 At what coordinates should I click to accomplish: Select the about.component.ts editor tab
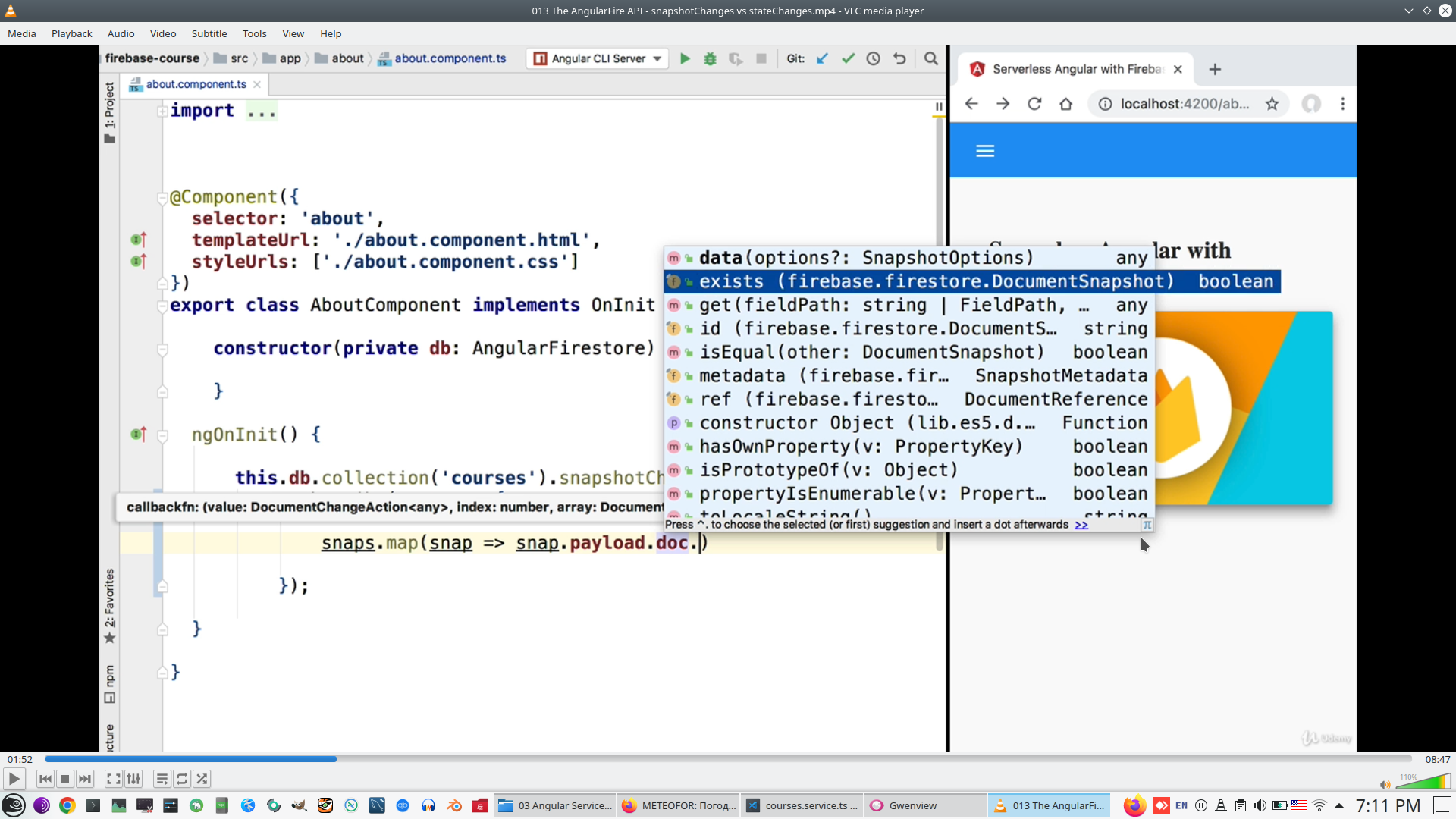(x=196, y=84)
